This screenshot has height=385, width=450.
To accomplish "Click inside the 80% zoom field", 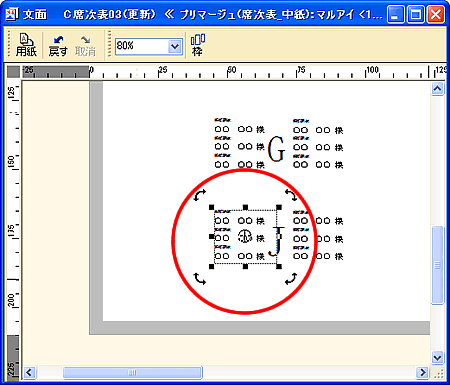I will tap(142, 47).
